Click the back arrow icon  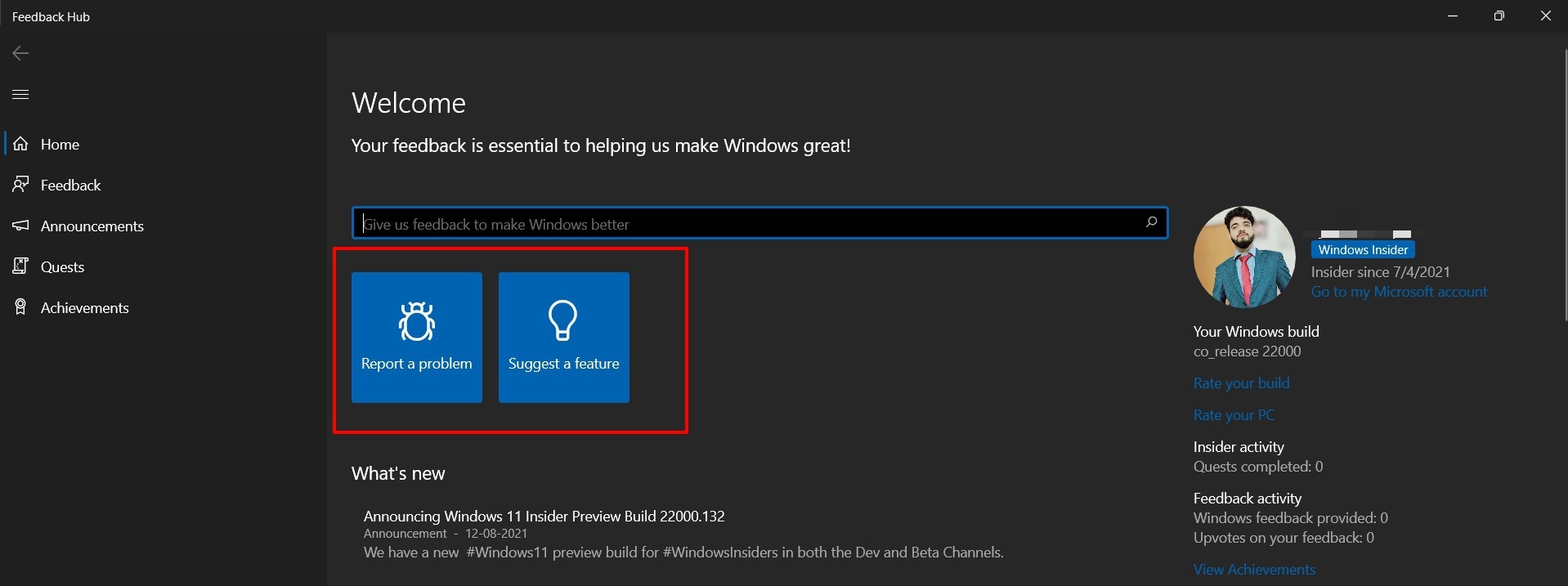(20, 53)
